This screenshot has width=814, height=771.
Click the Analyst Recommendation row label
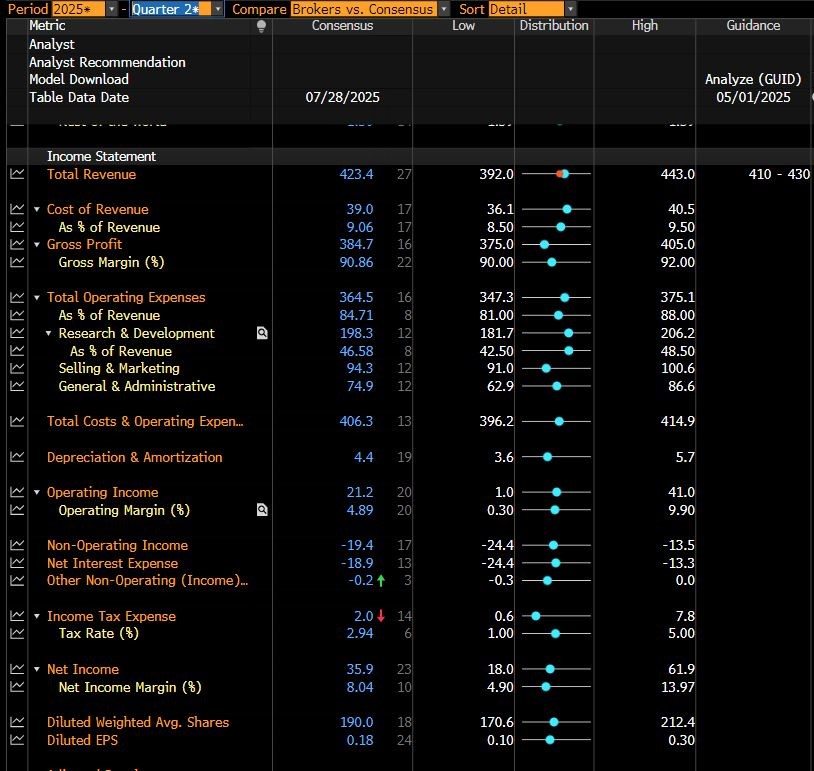[107, 62]
